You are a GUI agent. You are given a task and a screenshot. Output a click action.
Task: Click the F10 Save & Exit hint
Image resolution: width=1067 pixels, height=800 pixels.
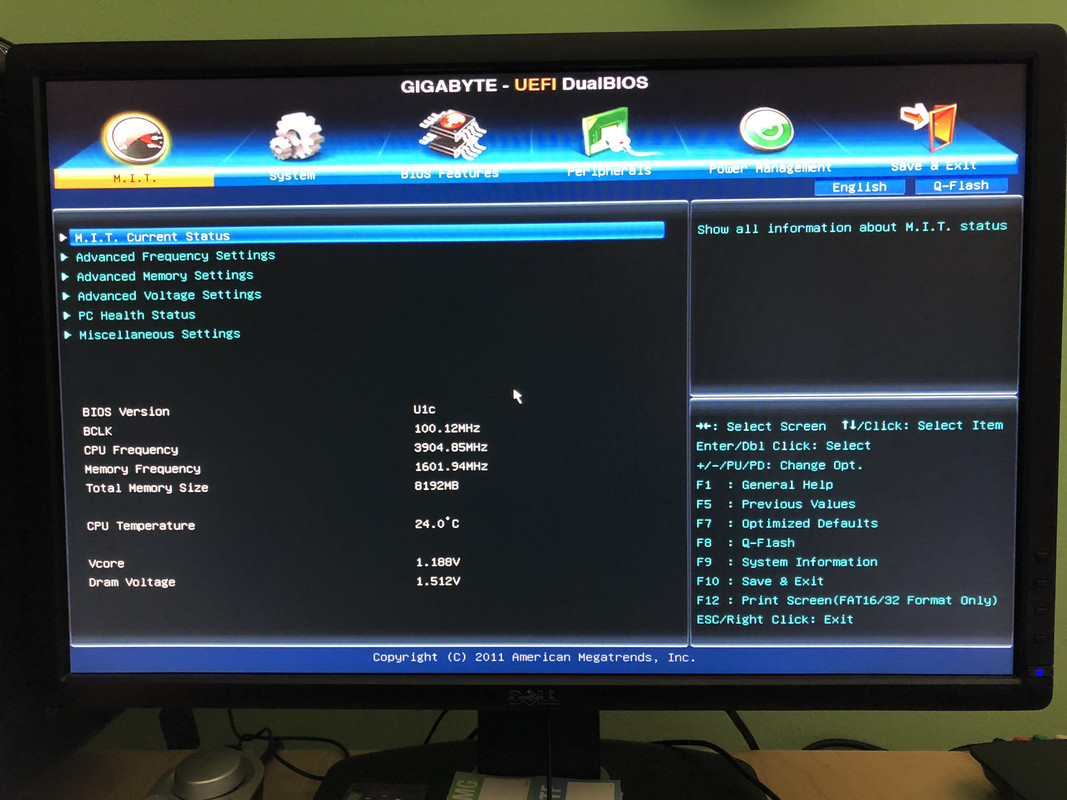click(x=760, y=581)
